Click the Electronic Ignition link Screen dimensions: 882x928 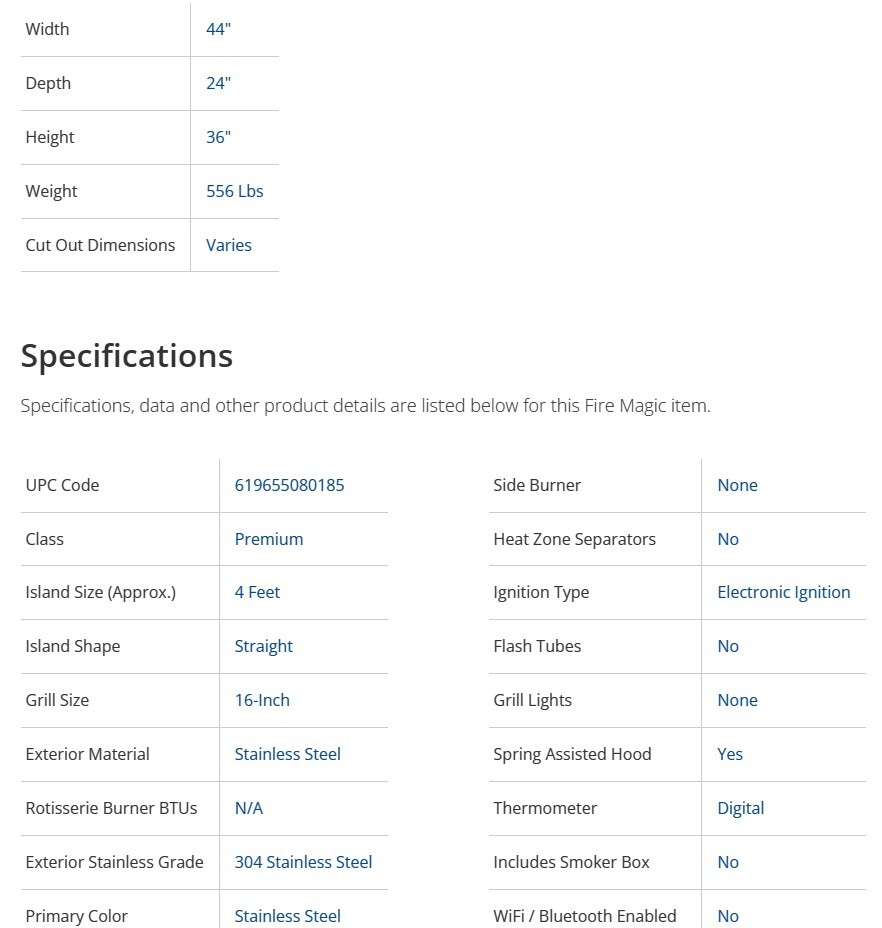click(x=783, y=592)
